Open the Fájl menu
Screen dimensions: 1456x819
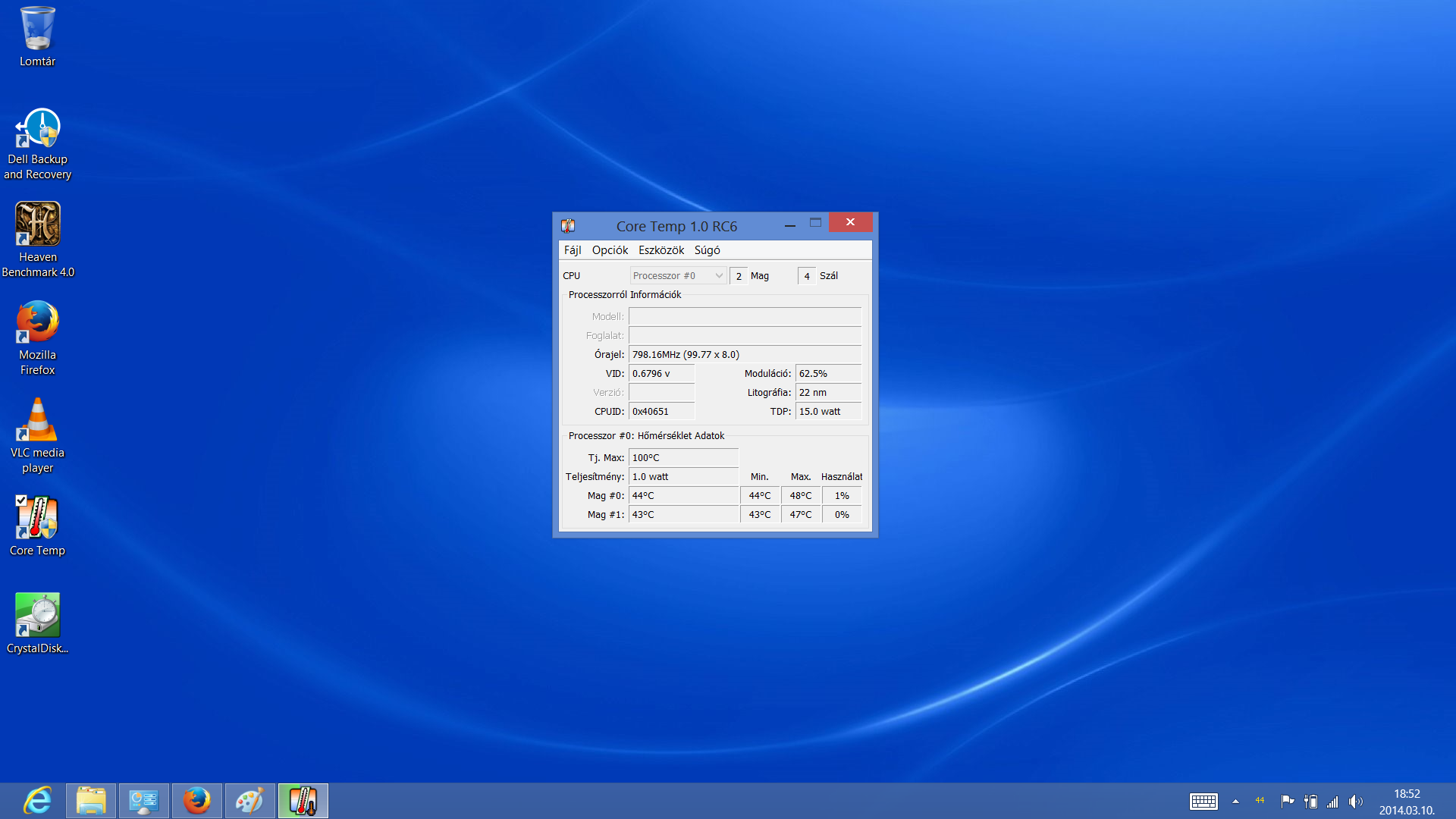tap(573, 250)
